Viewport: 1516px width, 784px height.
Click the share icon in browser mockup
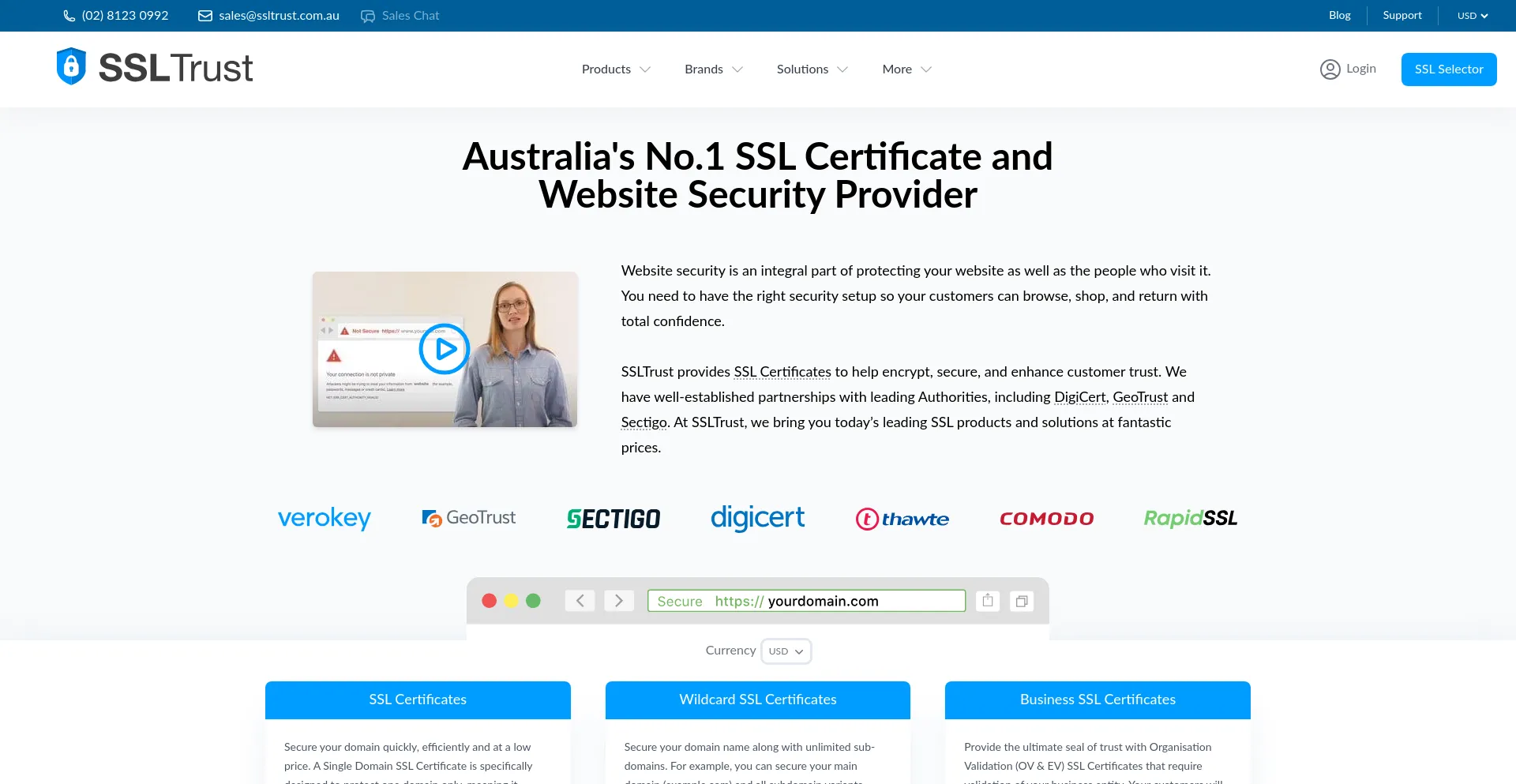click(x=988, y=601)
